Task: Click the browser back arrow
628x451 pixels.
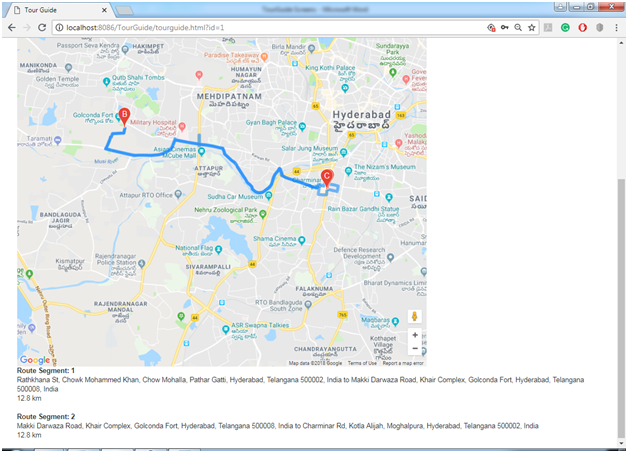Action: coord(12,28)
